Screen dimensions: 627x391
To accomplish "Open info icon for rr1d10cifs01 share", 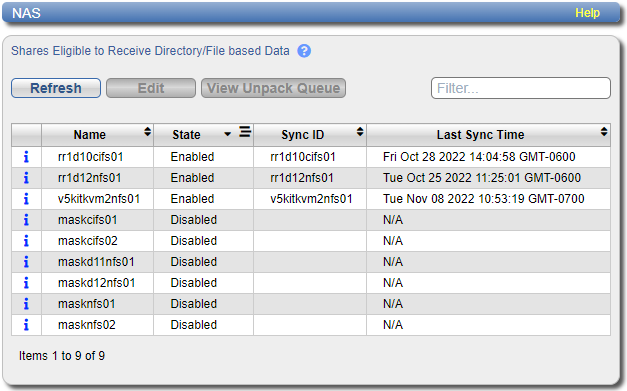I will (26, 157).
